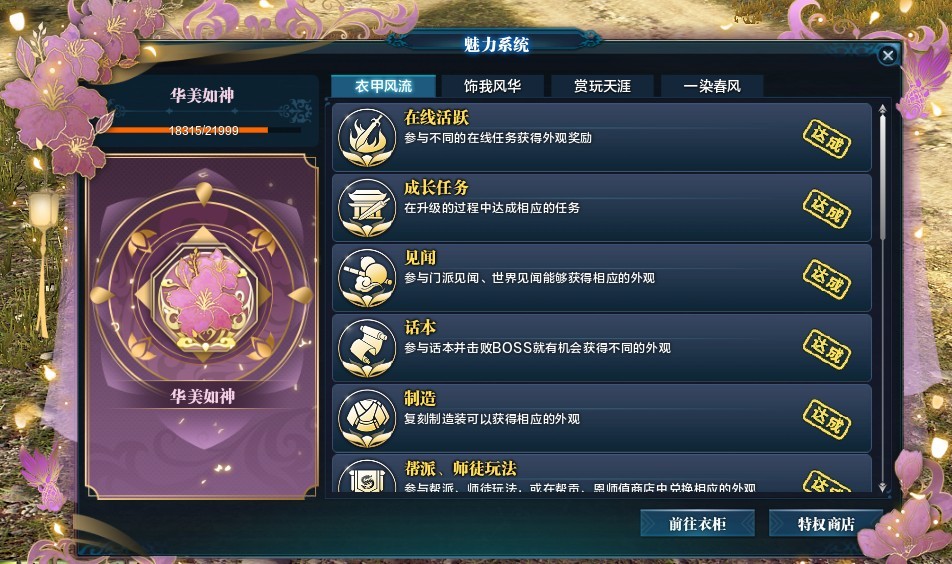Viewport: 952px width, 564px height.
Task: Click the scrollbar up arrow
Action: (882, 109)
